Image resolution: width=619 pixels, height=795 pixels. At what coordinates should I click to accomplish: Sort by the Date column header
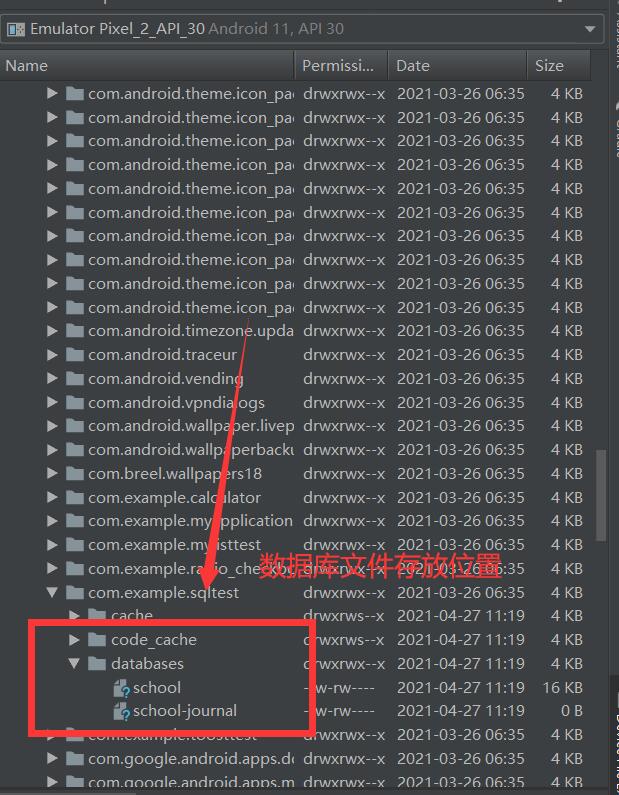pos(457,65)
